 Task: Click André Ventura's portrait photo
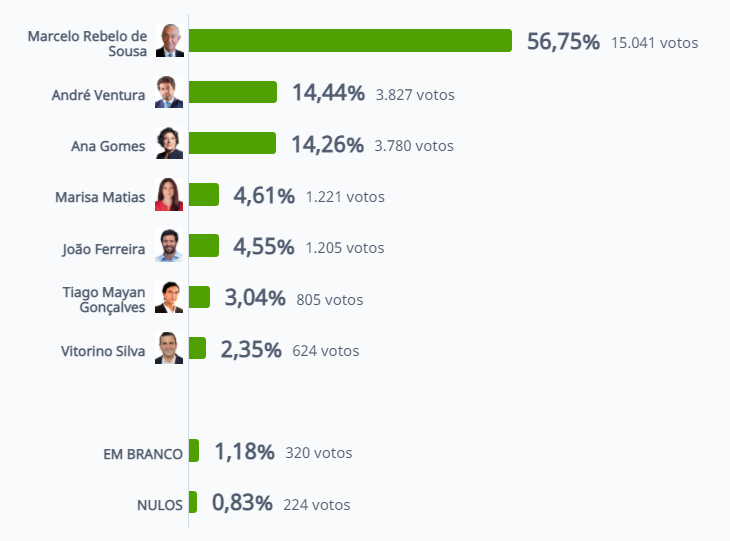169,92
